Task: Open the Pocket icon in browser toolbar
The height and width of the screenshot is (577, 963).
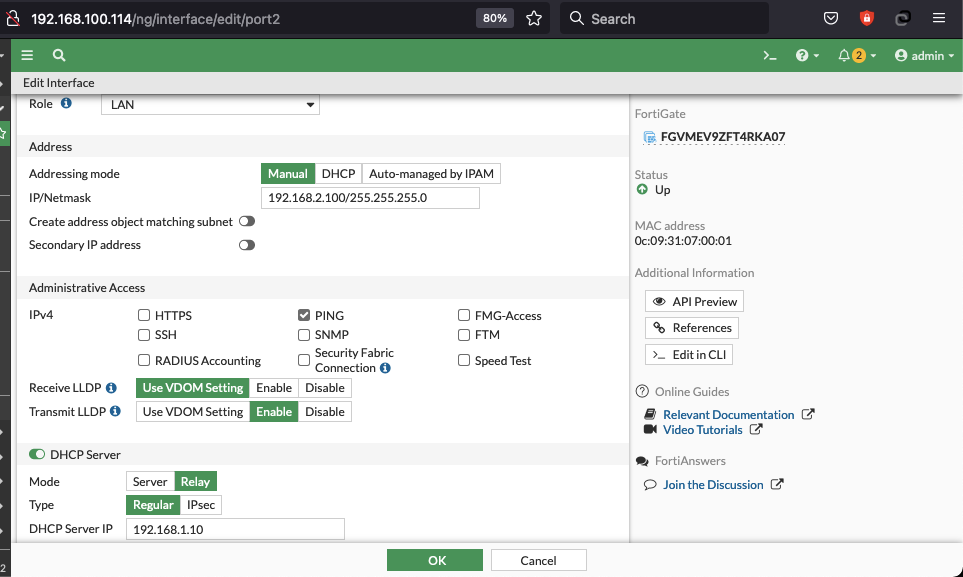Action: [831, 18]
